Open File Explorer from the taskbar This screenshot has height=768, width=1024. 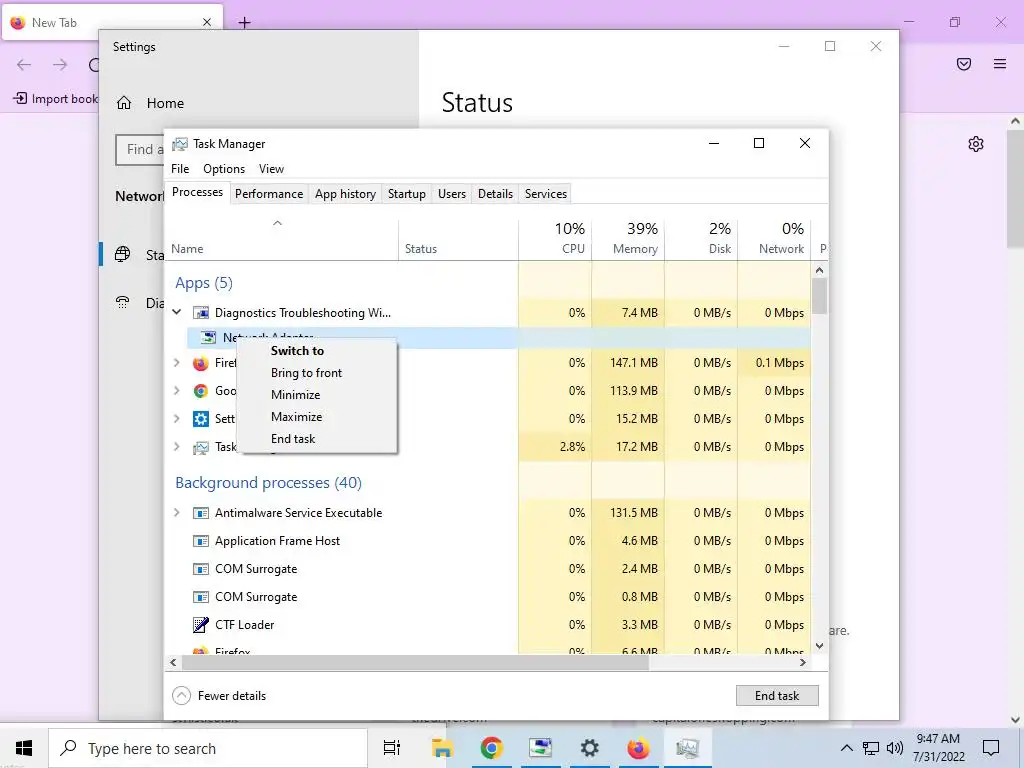click(x=442, y=748)
